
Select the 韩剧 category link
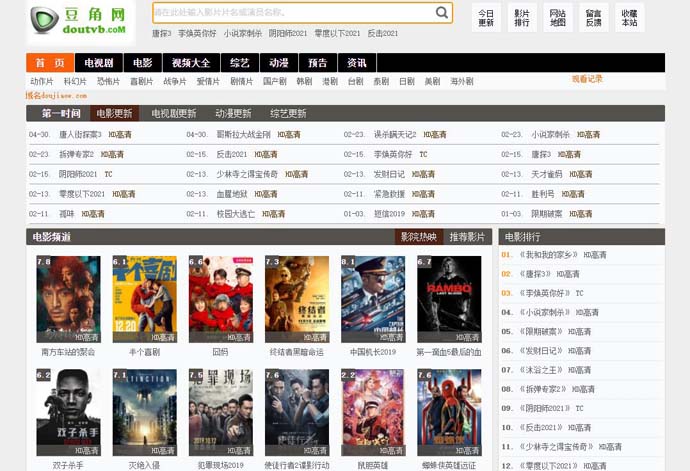pos(305,81)
